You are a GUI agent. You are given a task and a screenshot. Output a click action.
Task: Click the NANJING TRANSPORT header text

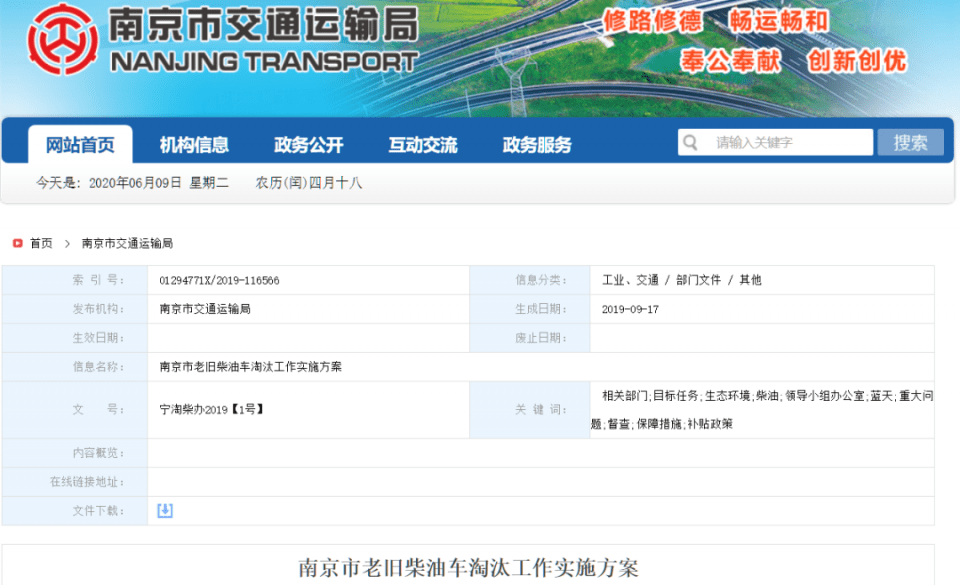tap(263, 62)
